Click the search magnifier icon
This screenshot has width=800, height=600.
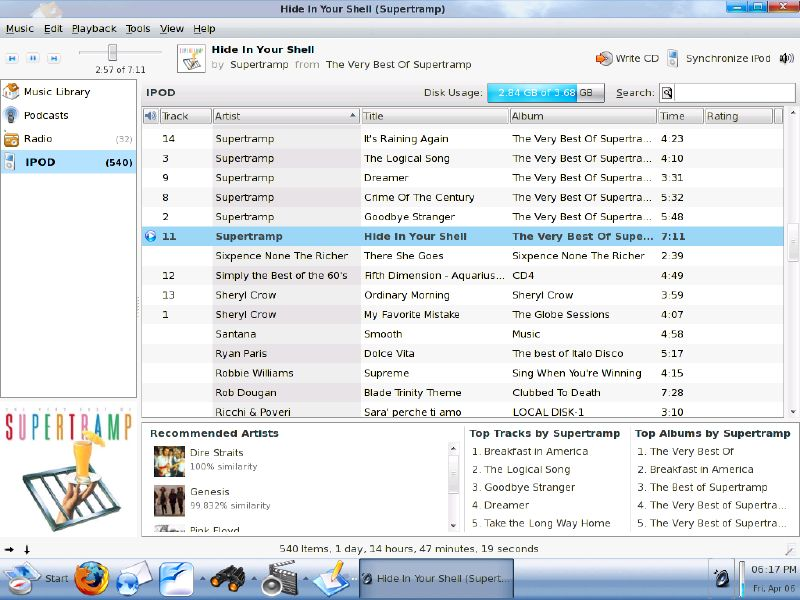(x=667, y=93)
